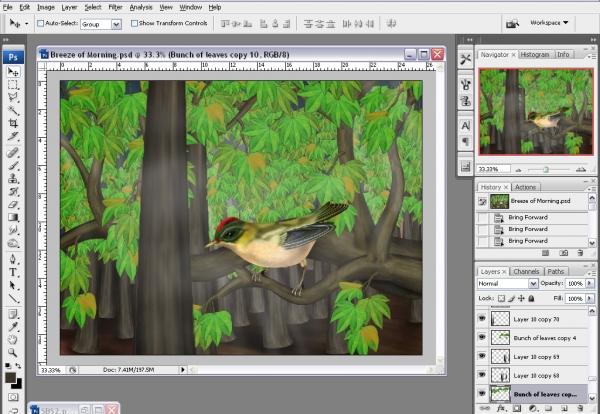This screenshot has height=414, width=600.
Task: Switch to the Actions tab
Action: point(525,187)
